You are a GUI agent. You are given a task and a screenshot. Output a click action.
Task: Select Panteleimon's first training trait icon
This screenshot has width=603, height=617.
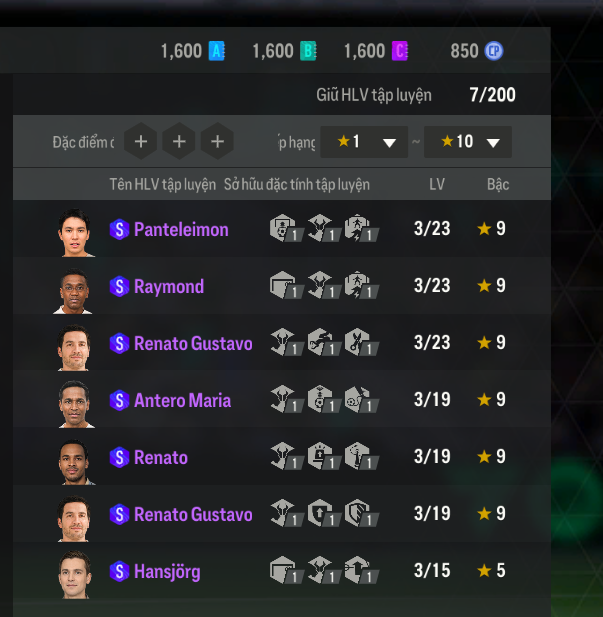pyautogui.click(x=286, y=228)
